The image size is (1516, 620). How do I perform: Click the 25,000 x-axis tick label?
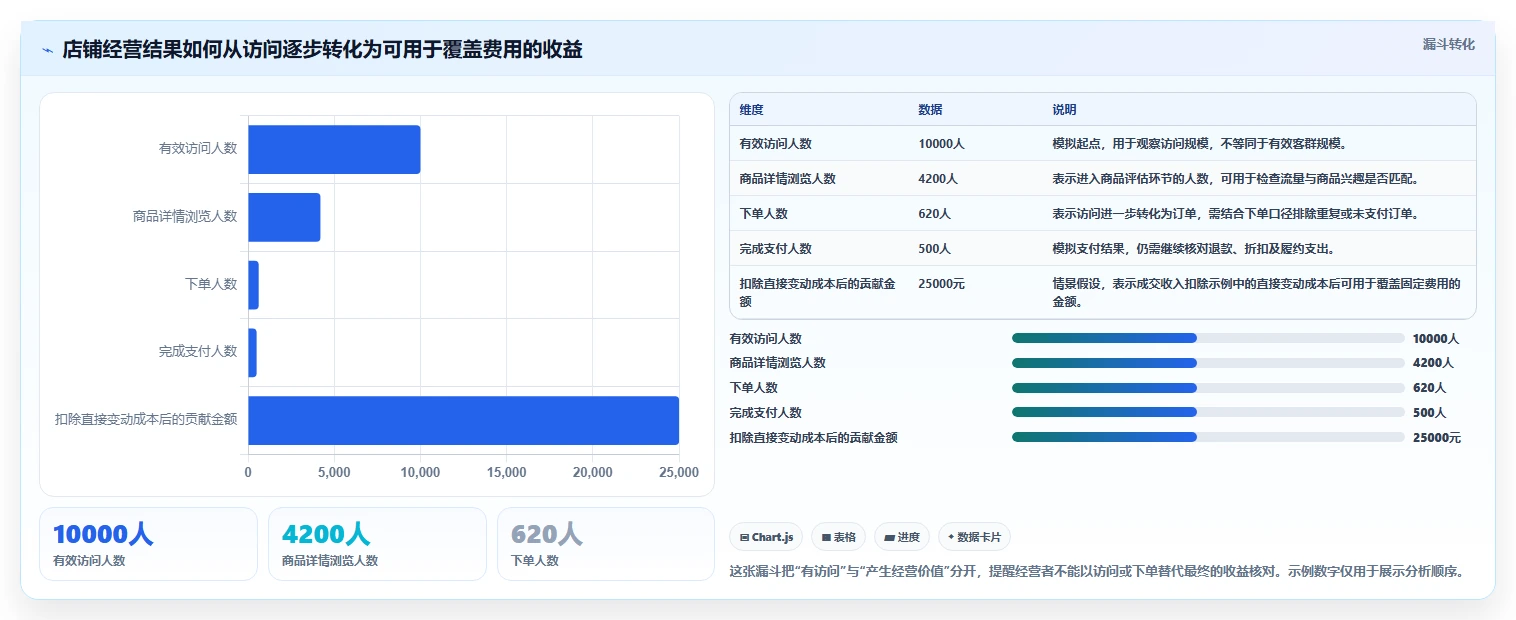coord(679,472)
